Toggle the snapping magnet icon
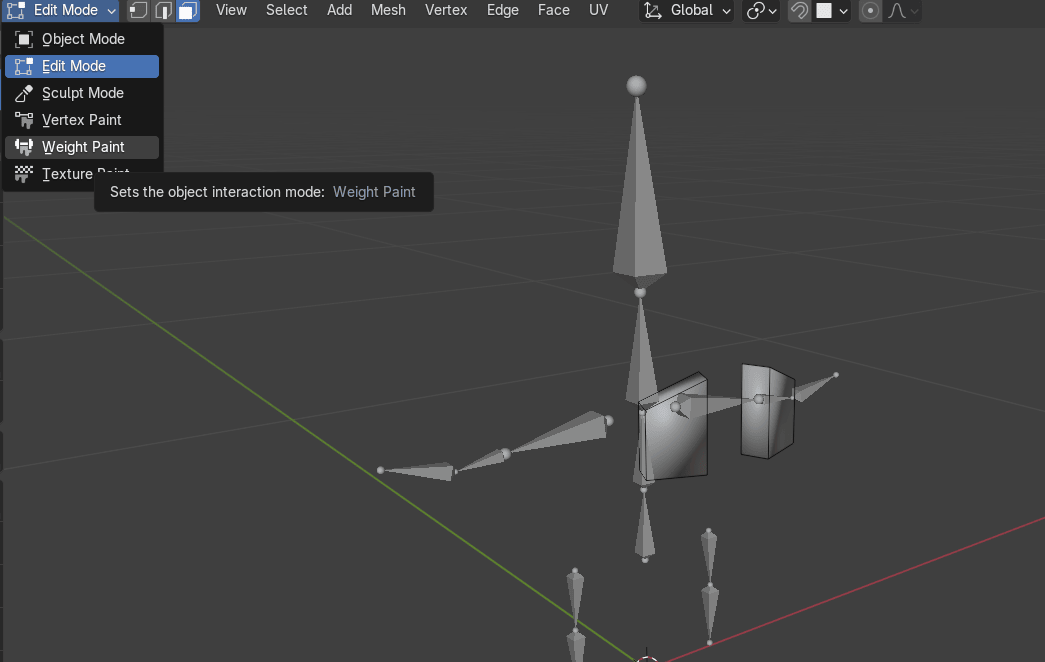This screenshot has width=1045, height=662. [x=799, y=11]
